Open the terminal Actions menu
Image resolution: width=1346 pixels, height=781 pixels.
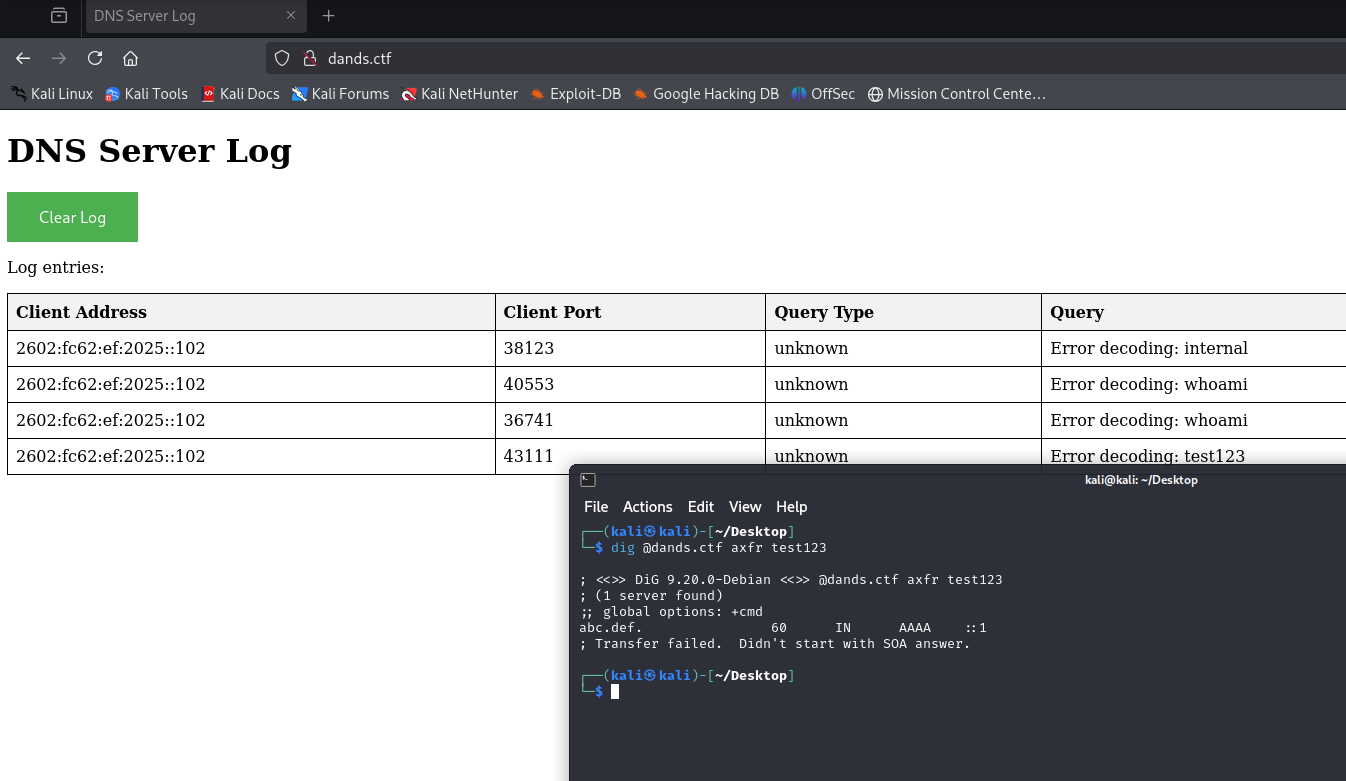[647, 507]
